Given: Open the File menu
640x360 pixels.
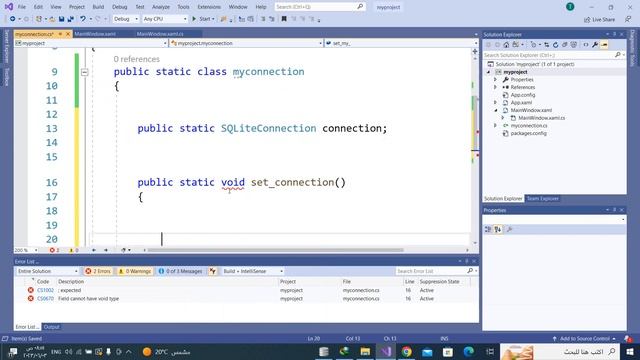Looking at the screenshot, I should [22, 7].
